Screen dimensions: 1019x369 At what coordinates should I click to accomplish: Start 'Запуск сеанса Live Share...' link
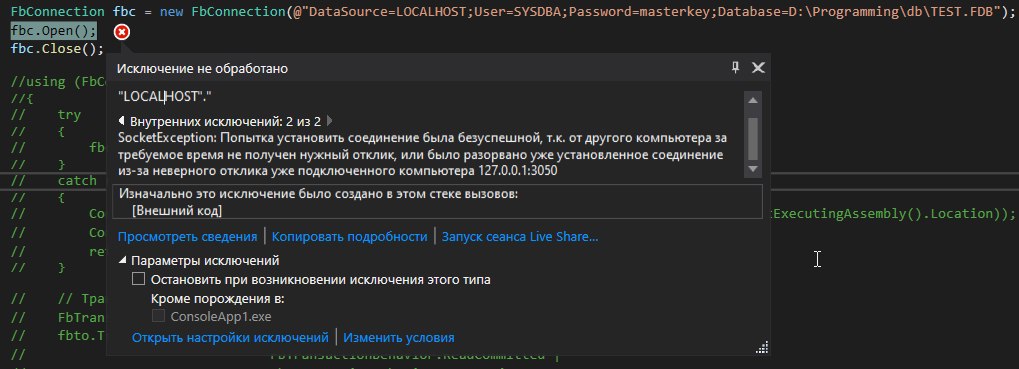click(520, 237)
